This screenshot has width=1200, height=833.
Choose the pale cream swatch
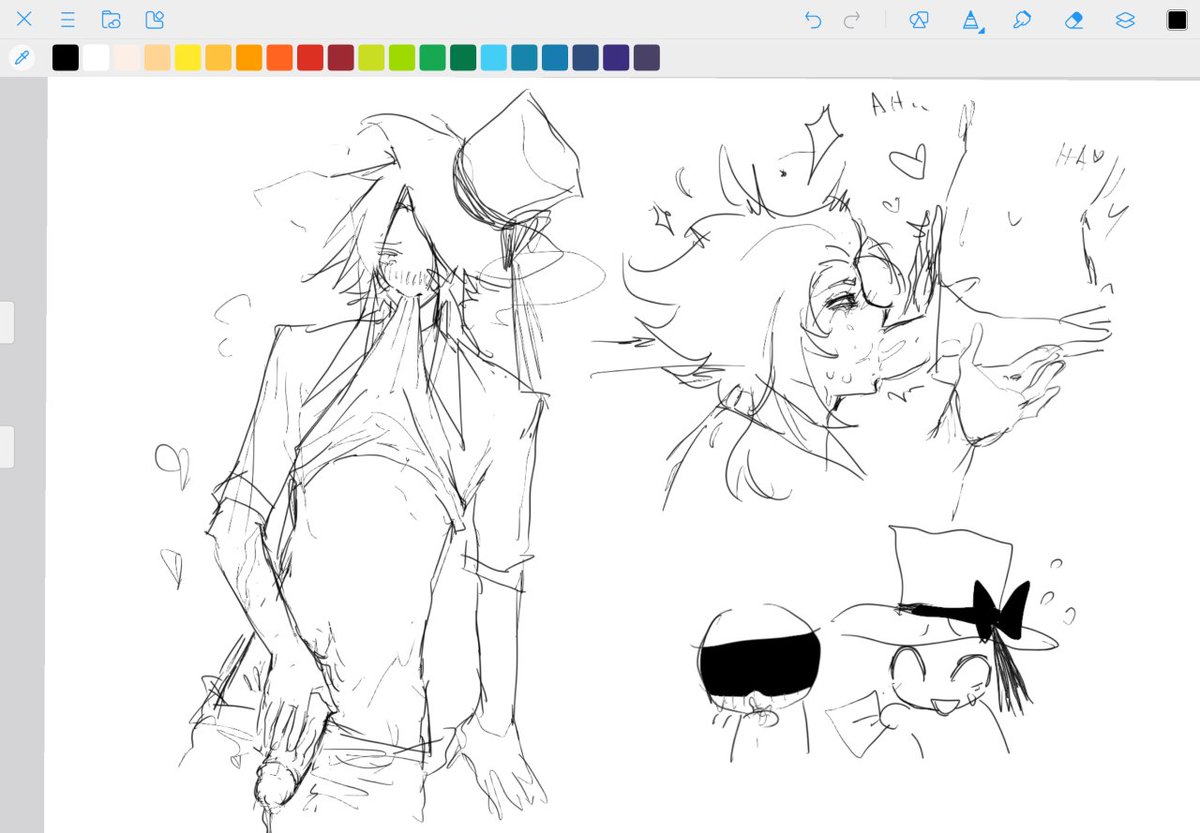point(127,58)
